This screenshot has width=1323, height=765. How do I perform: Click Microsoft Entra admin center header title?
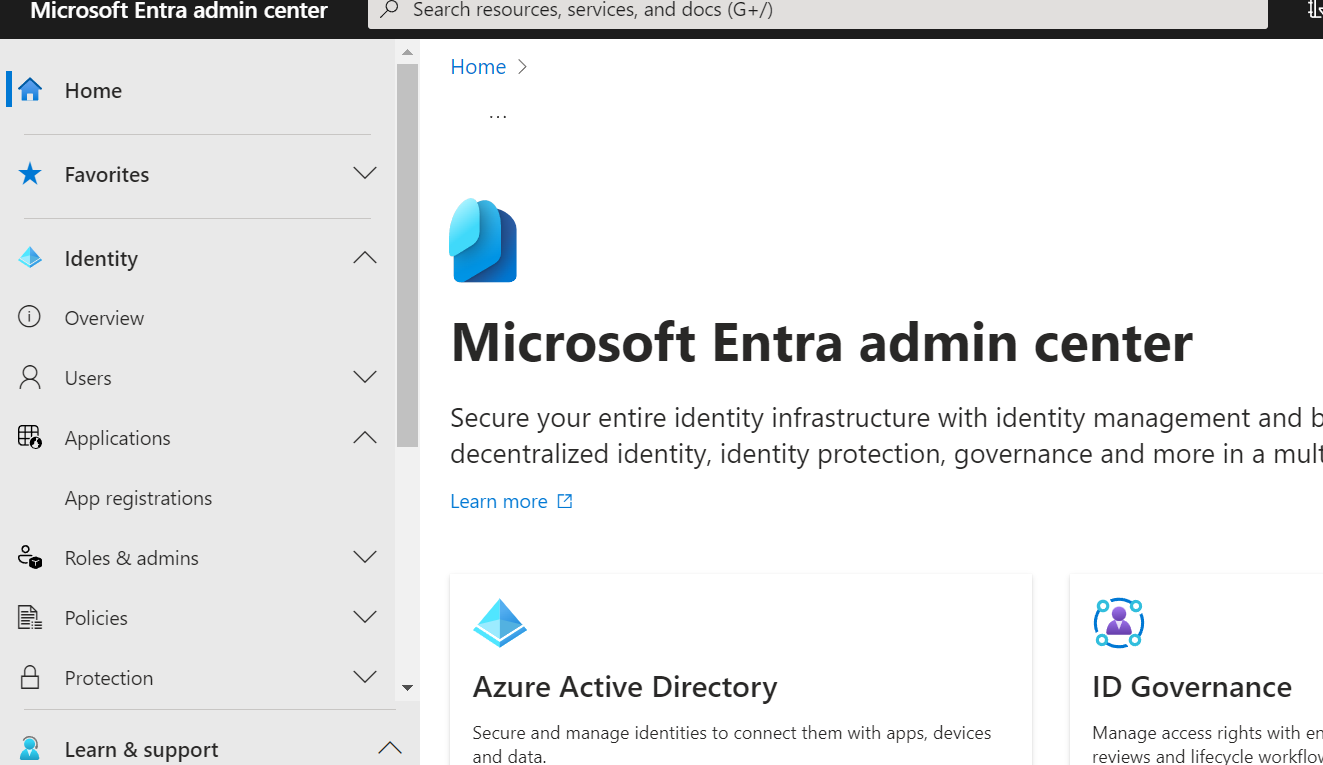tap(179, 11)
